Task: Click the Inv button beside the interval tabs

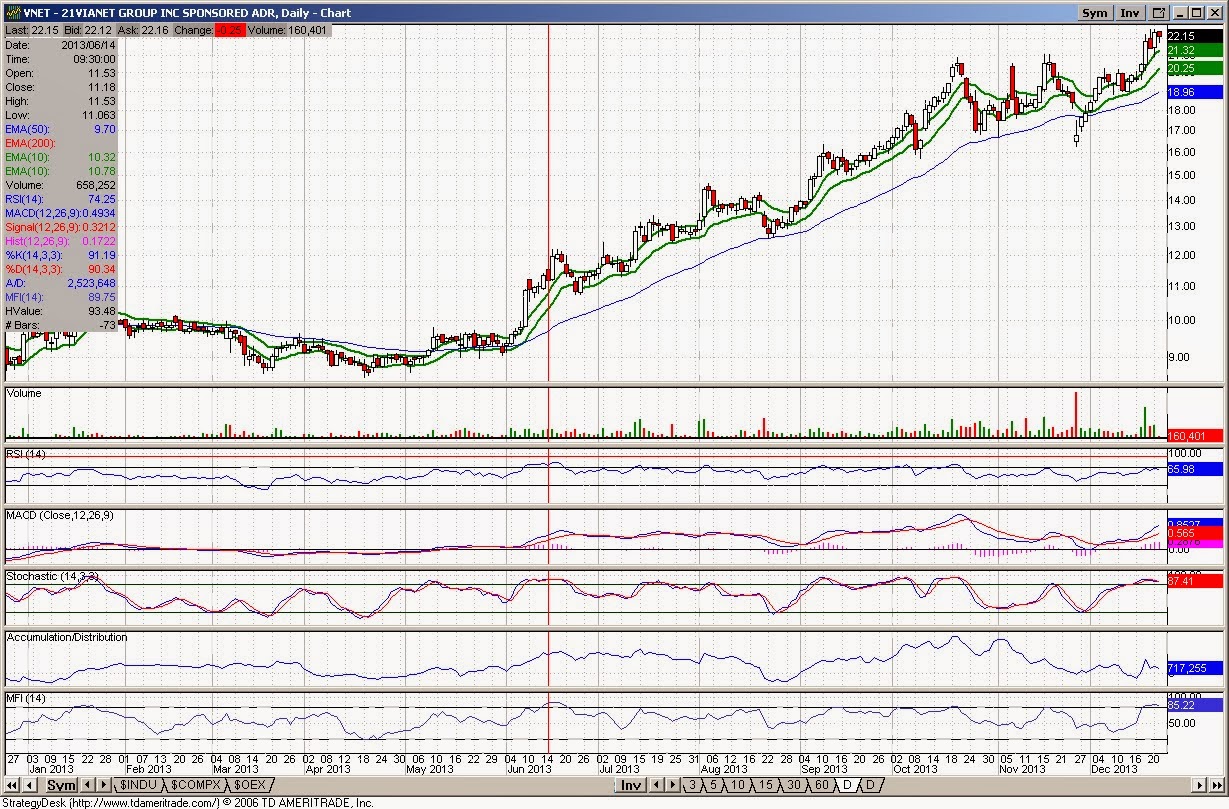Action: 631,785
